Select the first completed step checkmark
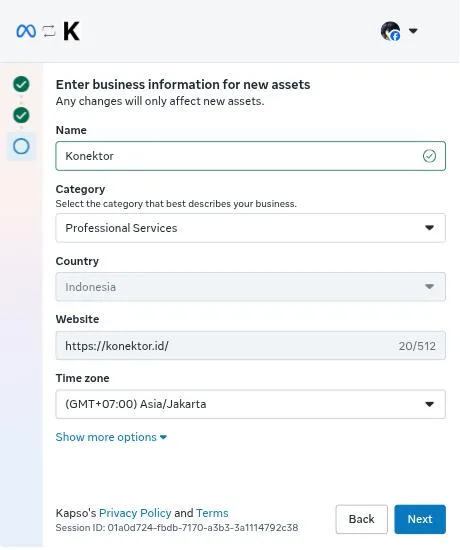 (21, 84)
